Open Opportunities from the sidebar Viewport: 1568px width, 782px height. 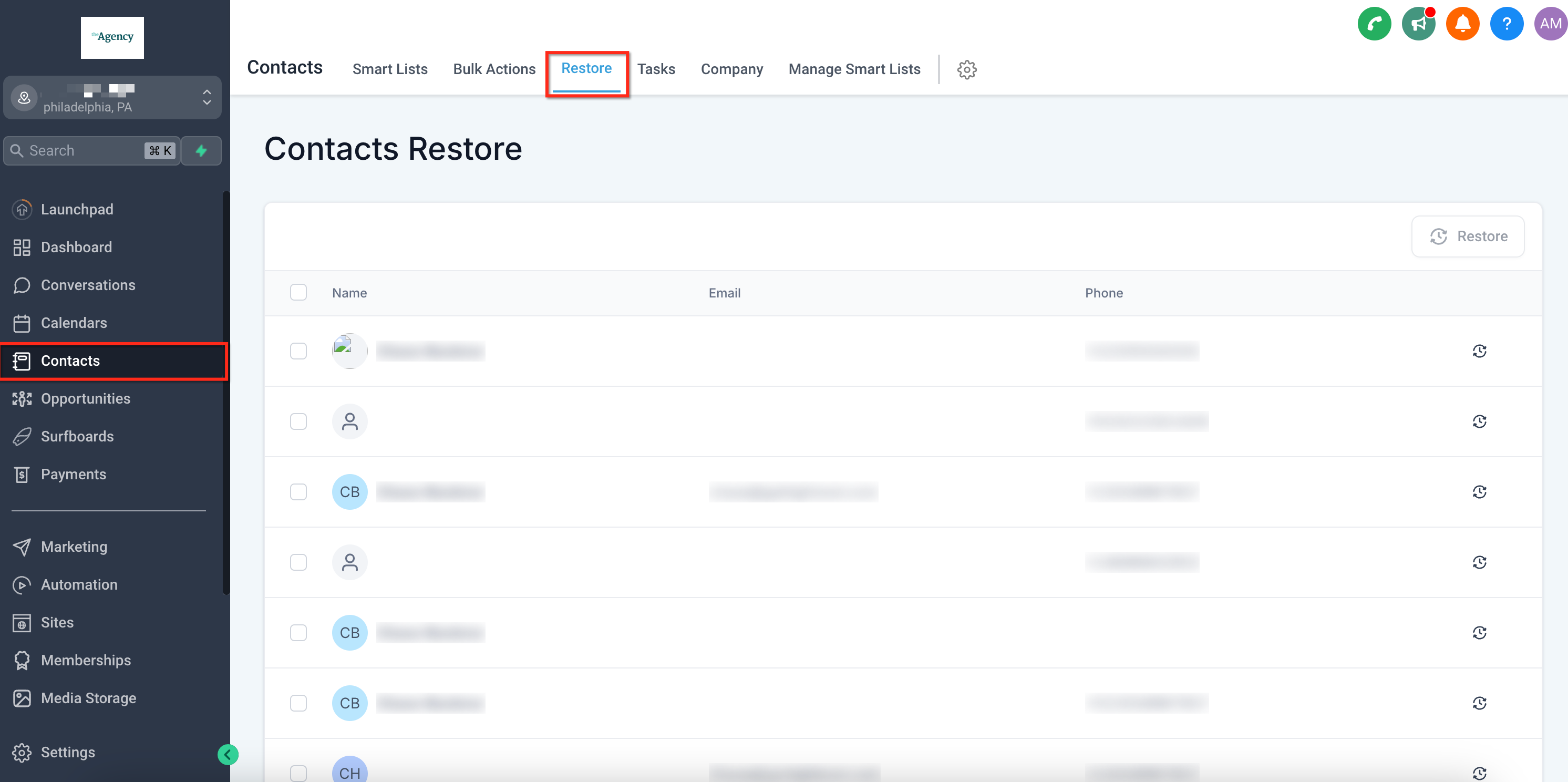click(x=85, y=398)
